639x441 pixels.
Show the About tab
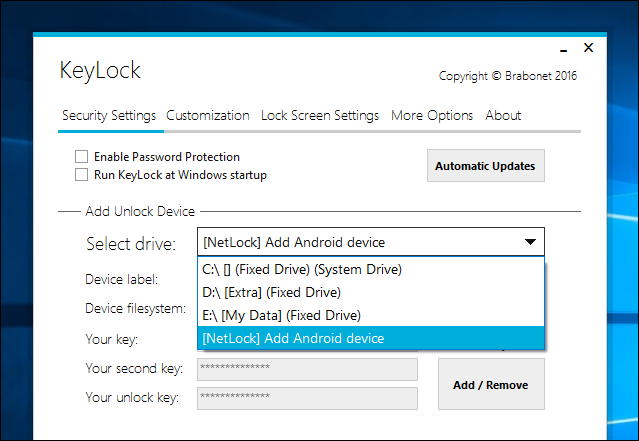pos(503,115)
